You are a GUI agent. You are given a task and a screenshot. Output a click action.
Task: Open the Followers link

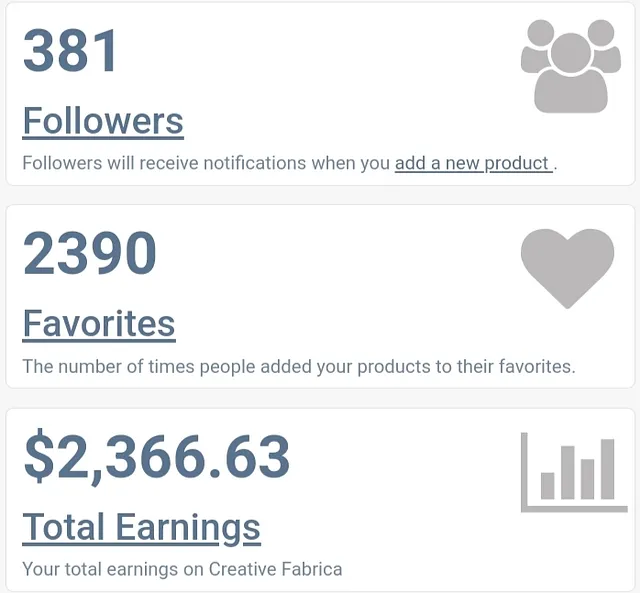pyautogui.click(x=103, y=121)
